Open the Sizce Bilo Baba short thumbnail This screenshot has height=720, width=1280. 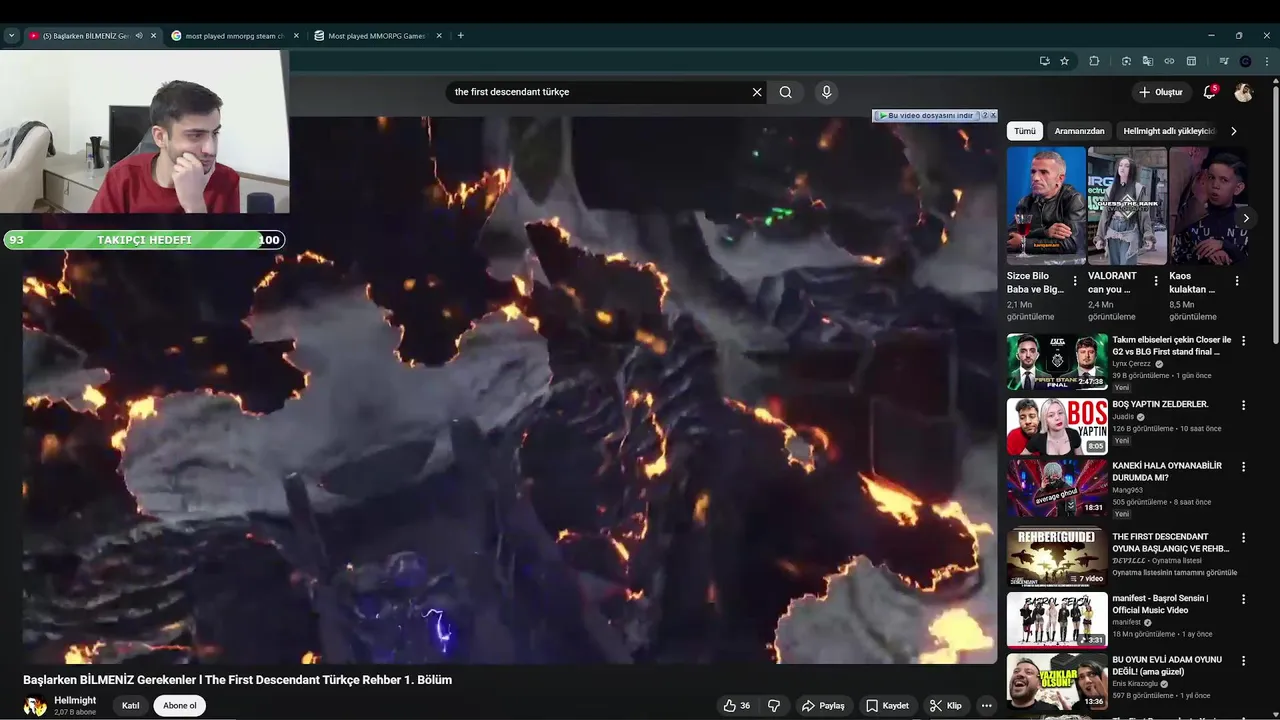point(1046,206)
